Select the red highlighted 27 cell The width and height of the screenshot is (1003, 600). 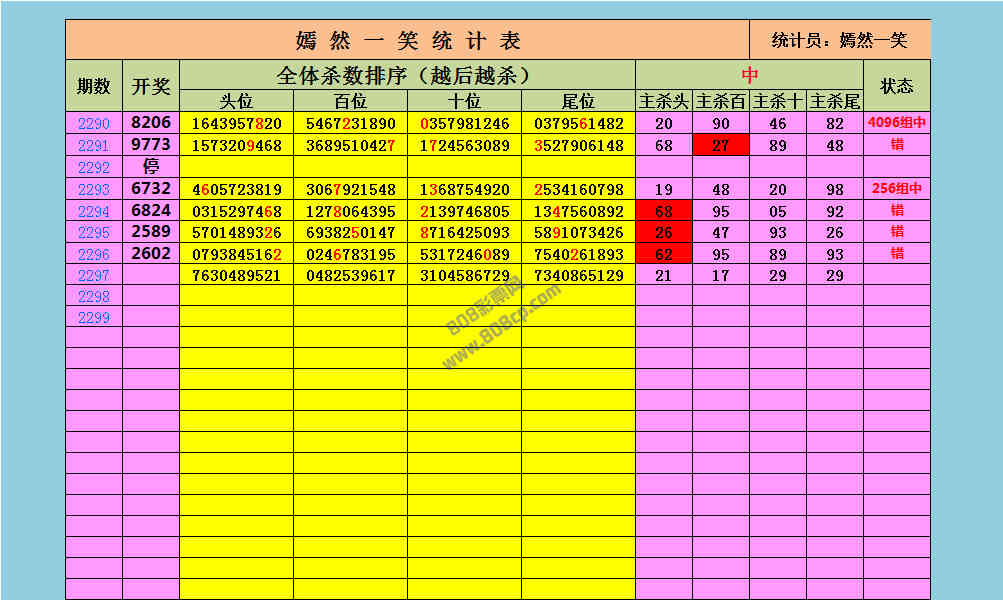(x=720, y=146)
